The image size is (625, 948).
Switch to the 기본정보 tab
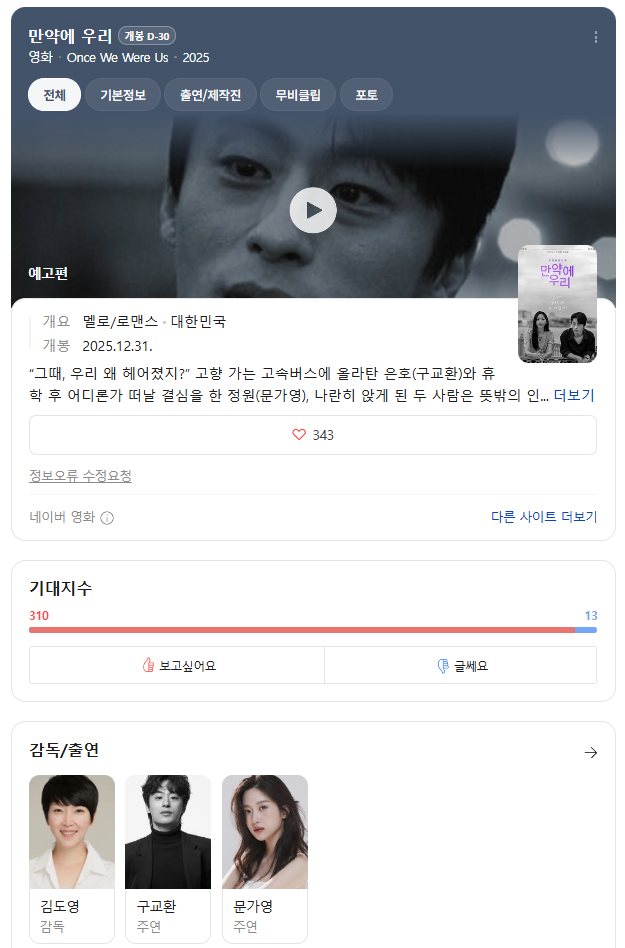pyautogui.click(x=123, y=95)
